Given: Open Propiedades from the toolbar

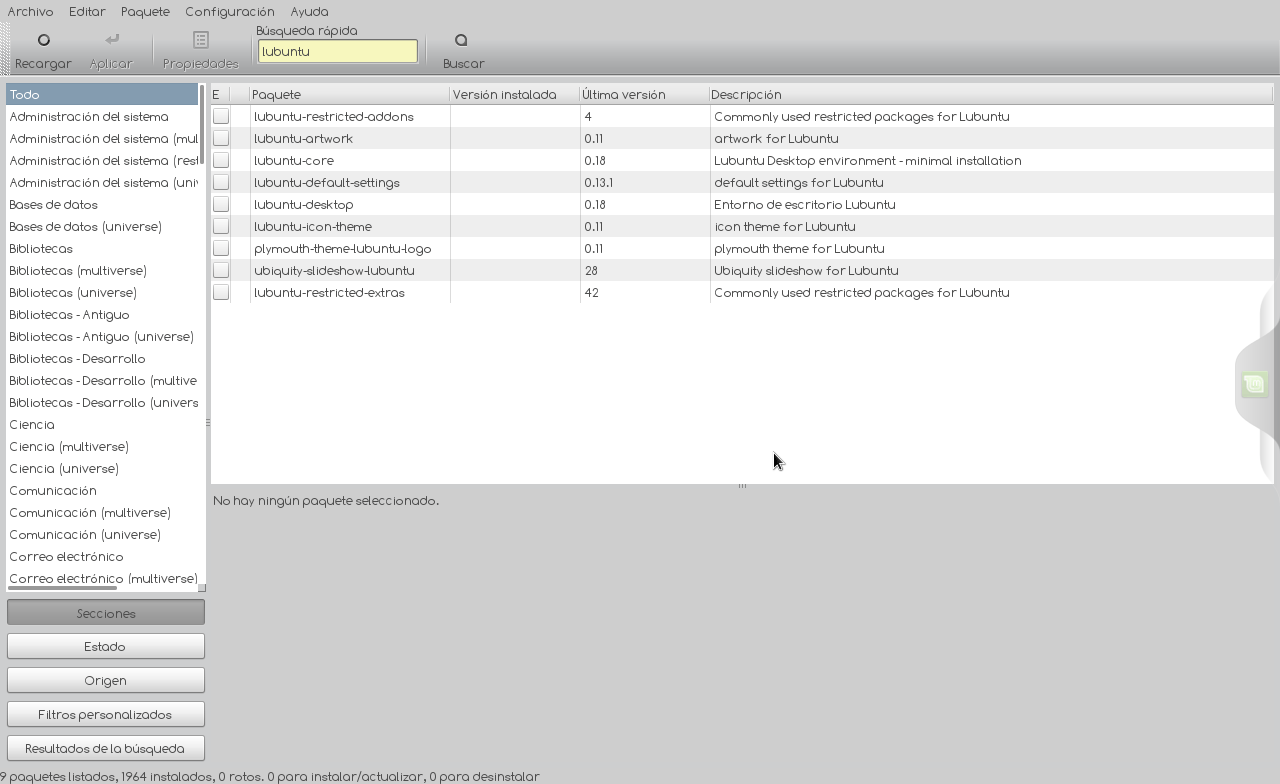Looking at the screenshot, I should click(201, 49).
